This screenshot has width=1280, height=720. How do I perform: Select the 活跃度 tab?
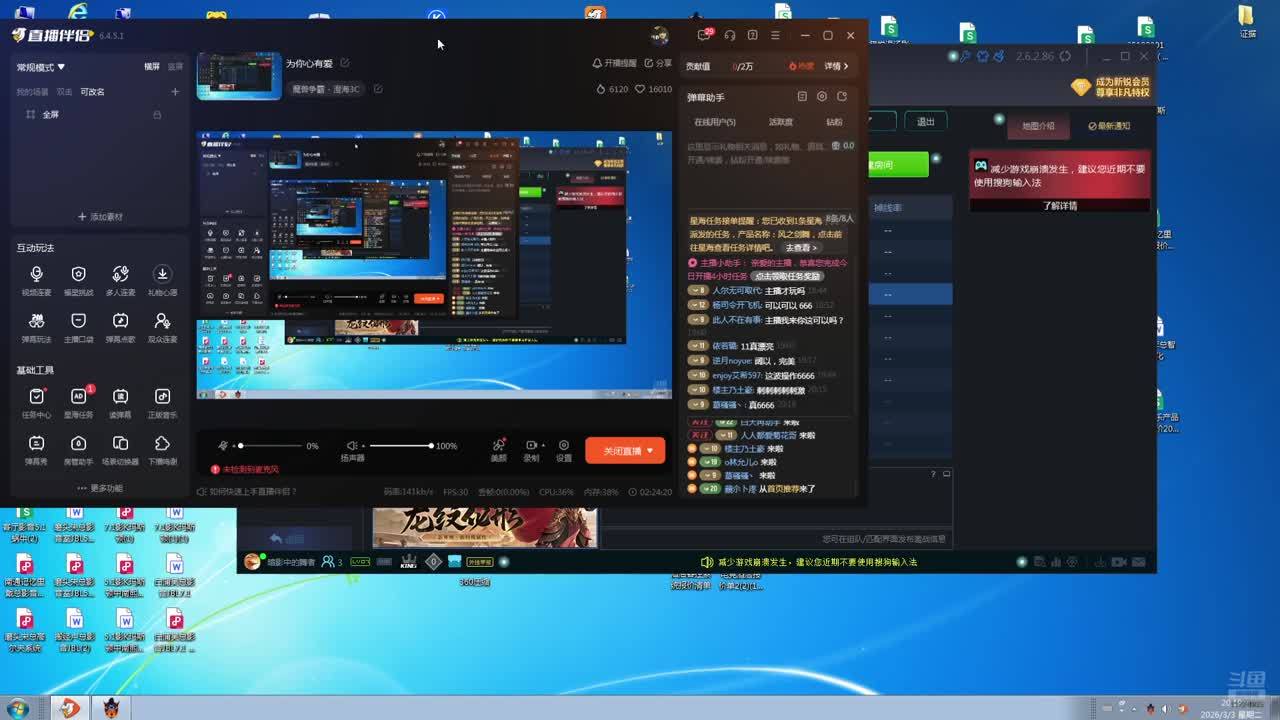[780, 122]
